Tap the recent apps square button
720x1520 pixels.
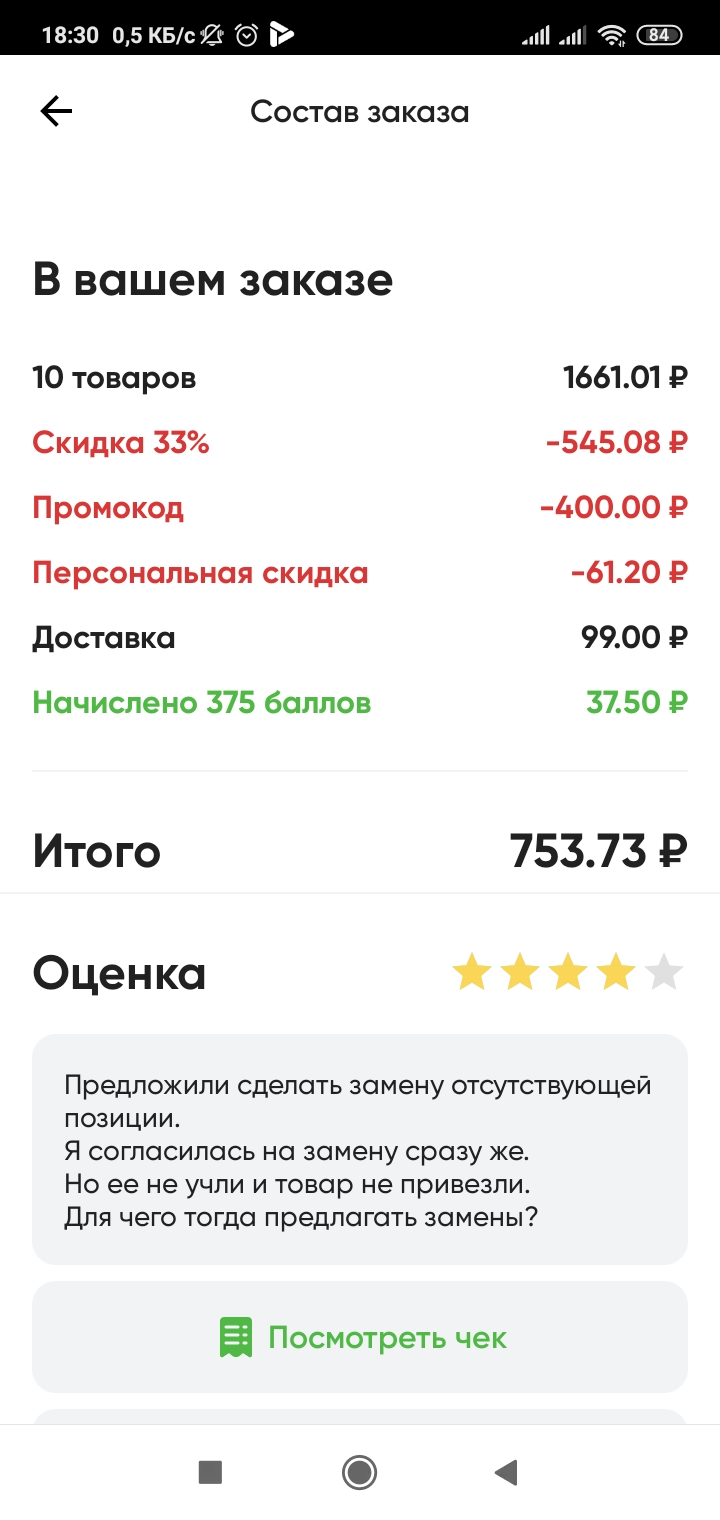click(210, 1472)
